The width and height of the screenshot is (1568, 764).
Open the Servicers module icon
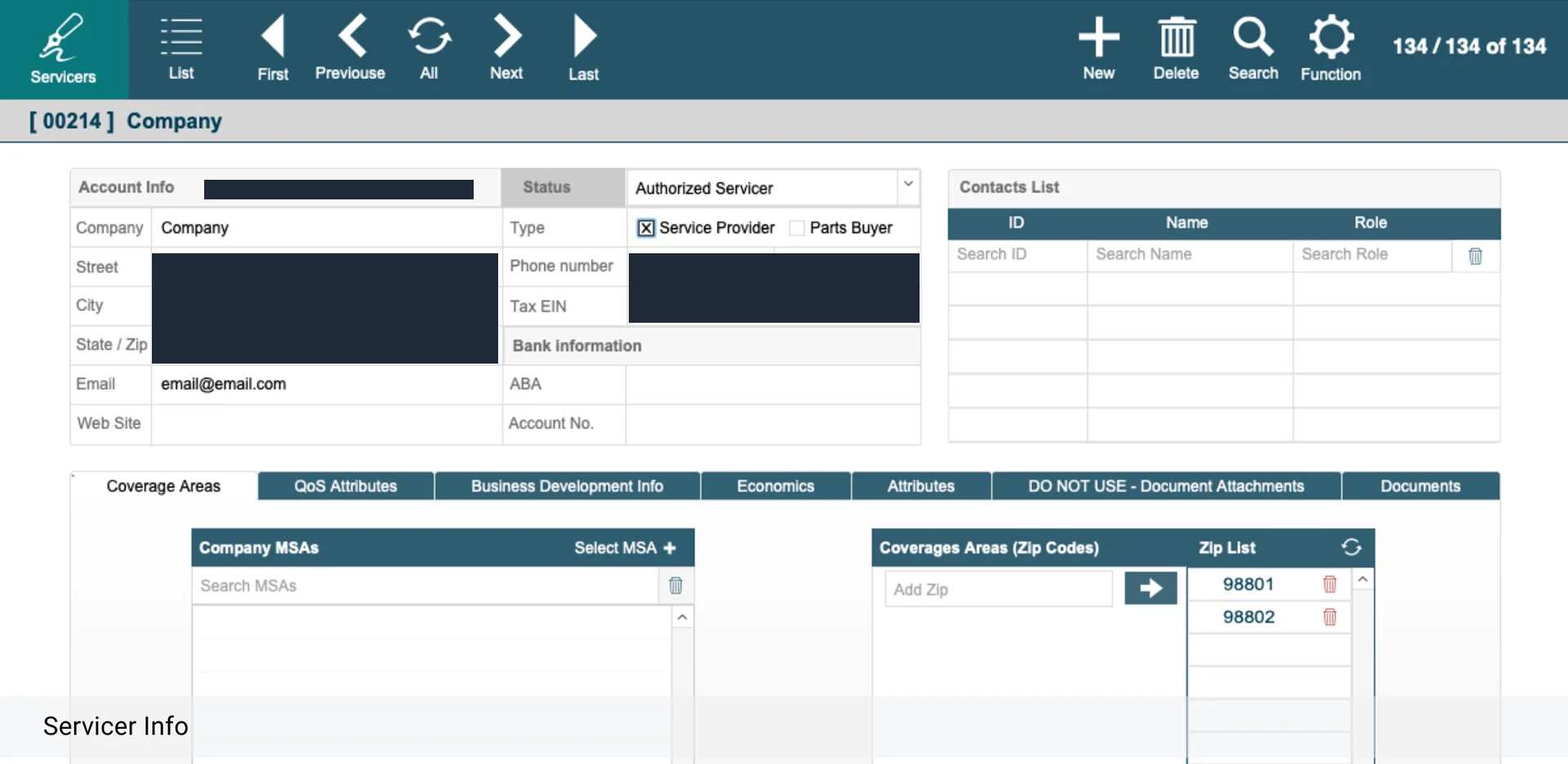click(x=63, y=50)
